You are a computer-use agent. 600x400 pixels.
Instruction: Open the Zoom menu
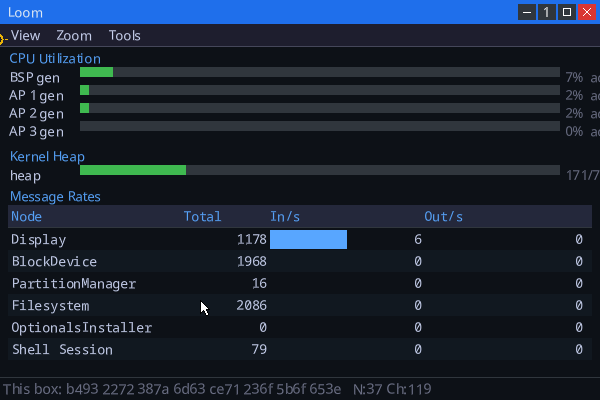[74, 36]
